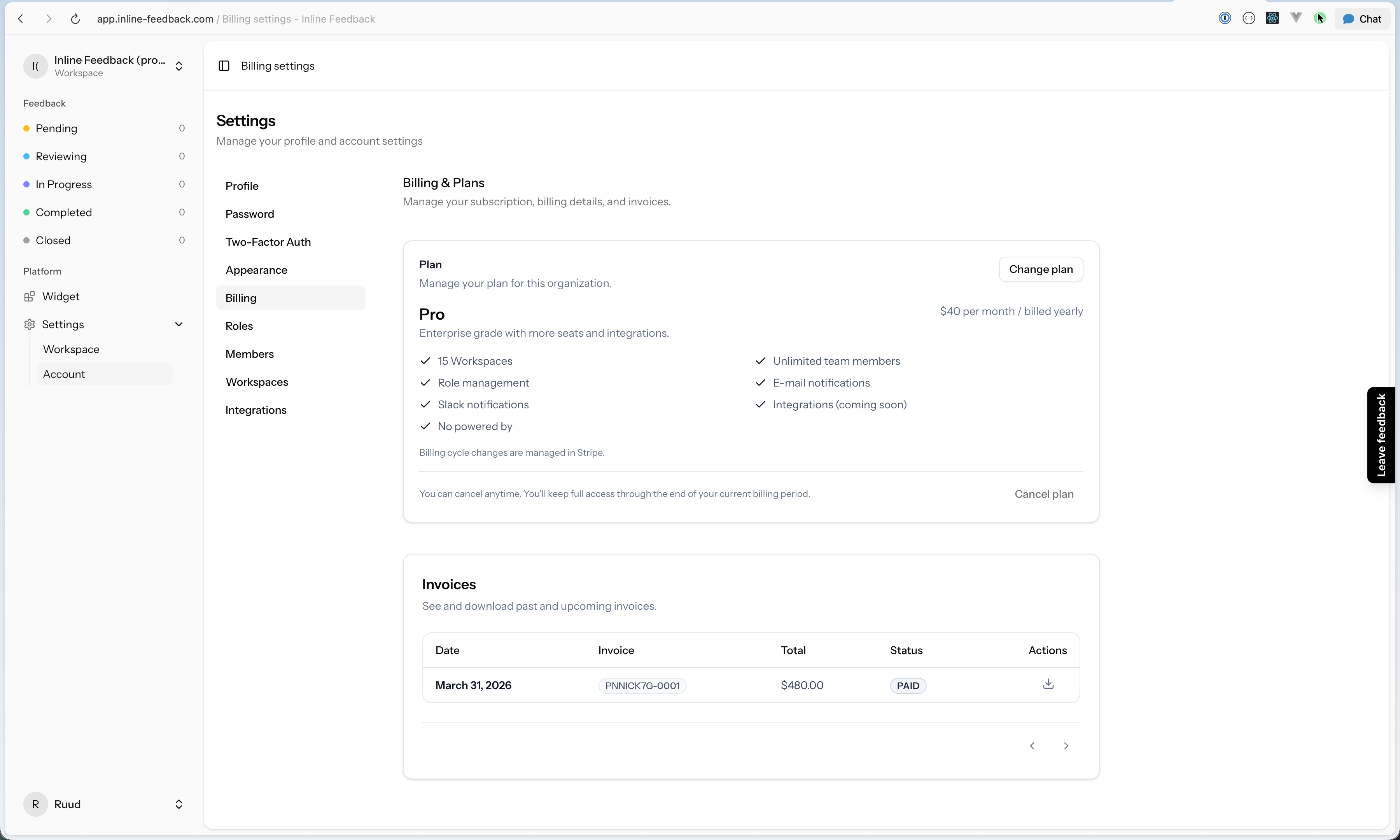This screenshot has width=1400, height=840.
Task: Open the Chat button in the toolbar
Action: (x=1362, y=19)
